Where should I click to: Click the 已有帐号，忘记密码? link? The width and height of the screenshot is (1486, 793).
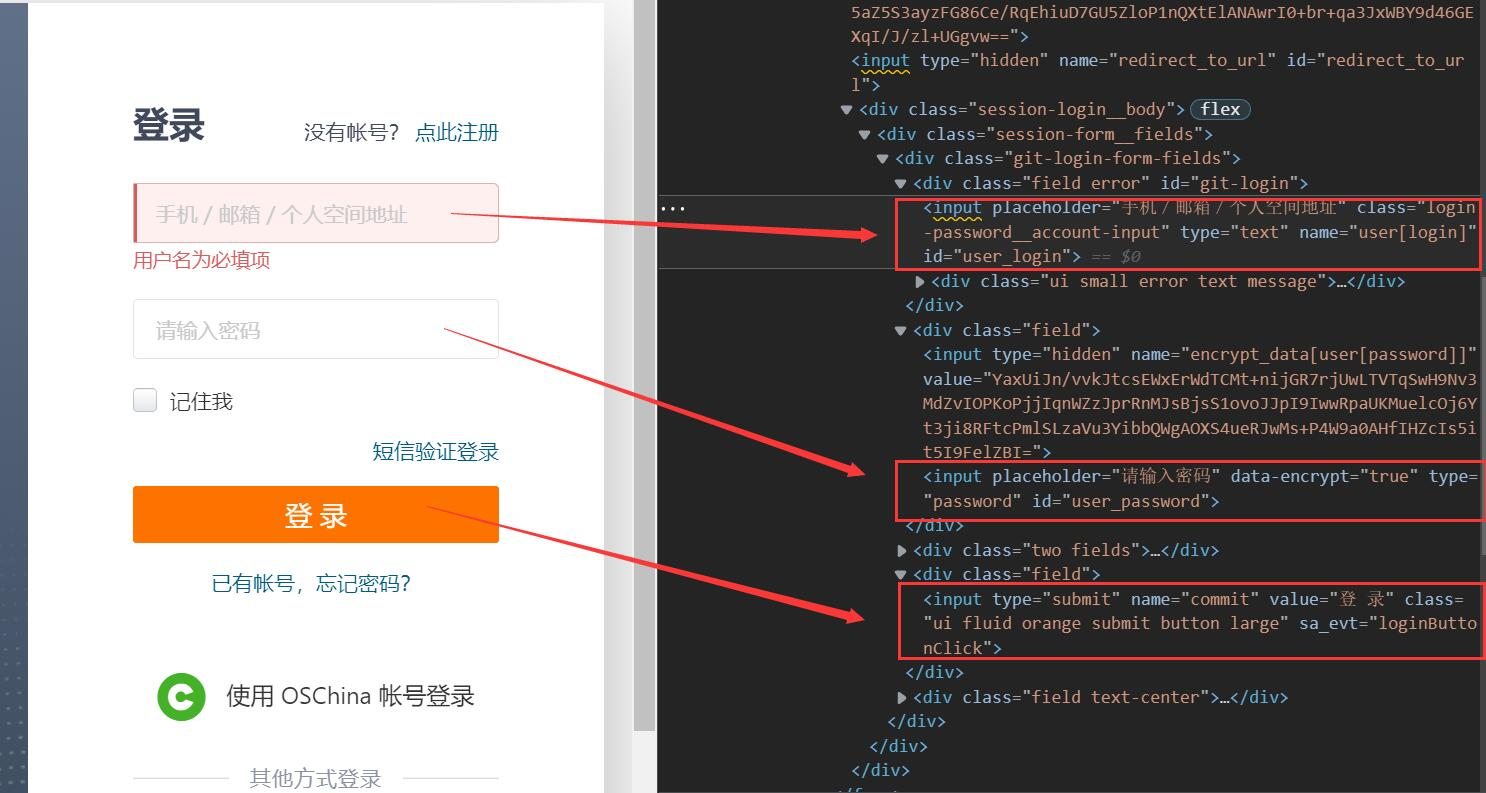click(x=311, y=584)
